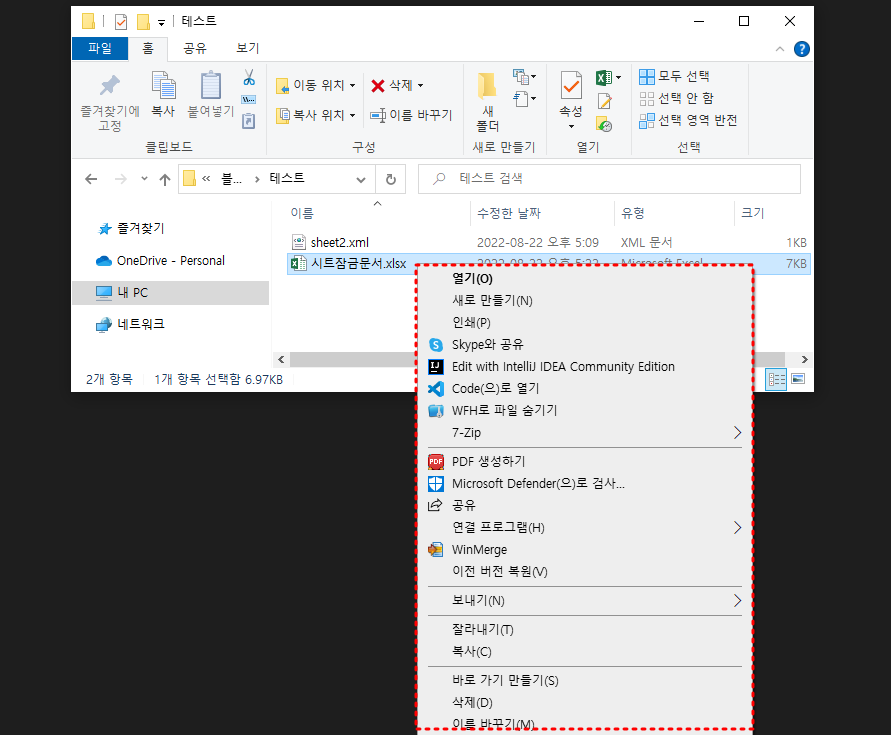Viewport: 891px width, 735px height.
Task: Choose 바로 가기 만들기(S) entry
Action: [585, 680]
